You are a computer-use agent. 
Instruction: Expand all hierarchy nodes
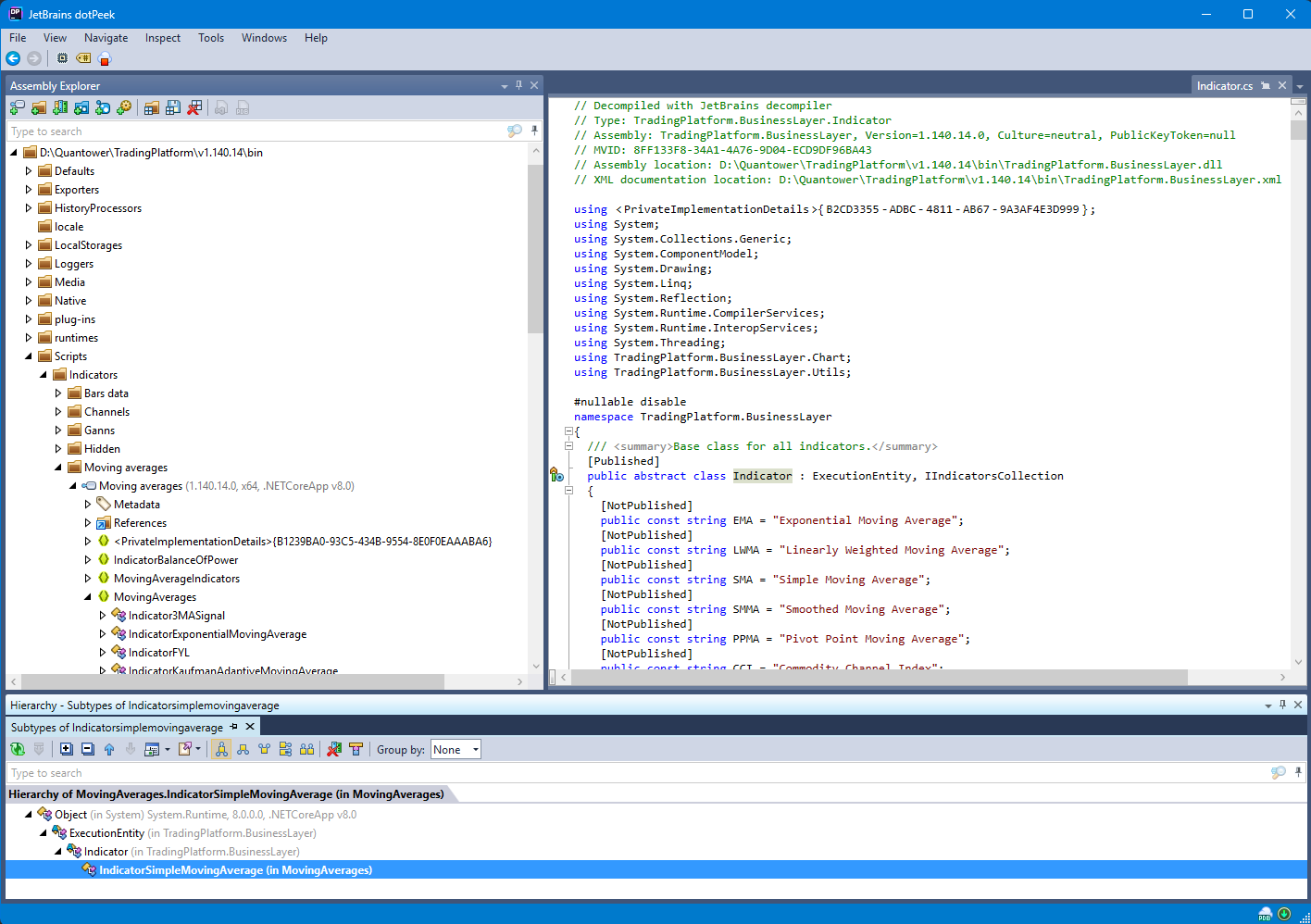(x=66, y=749)
